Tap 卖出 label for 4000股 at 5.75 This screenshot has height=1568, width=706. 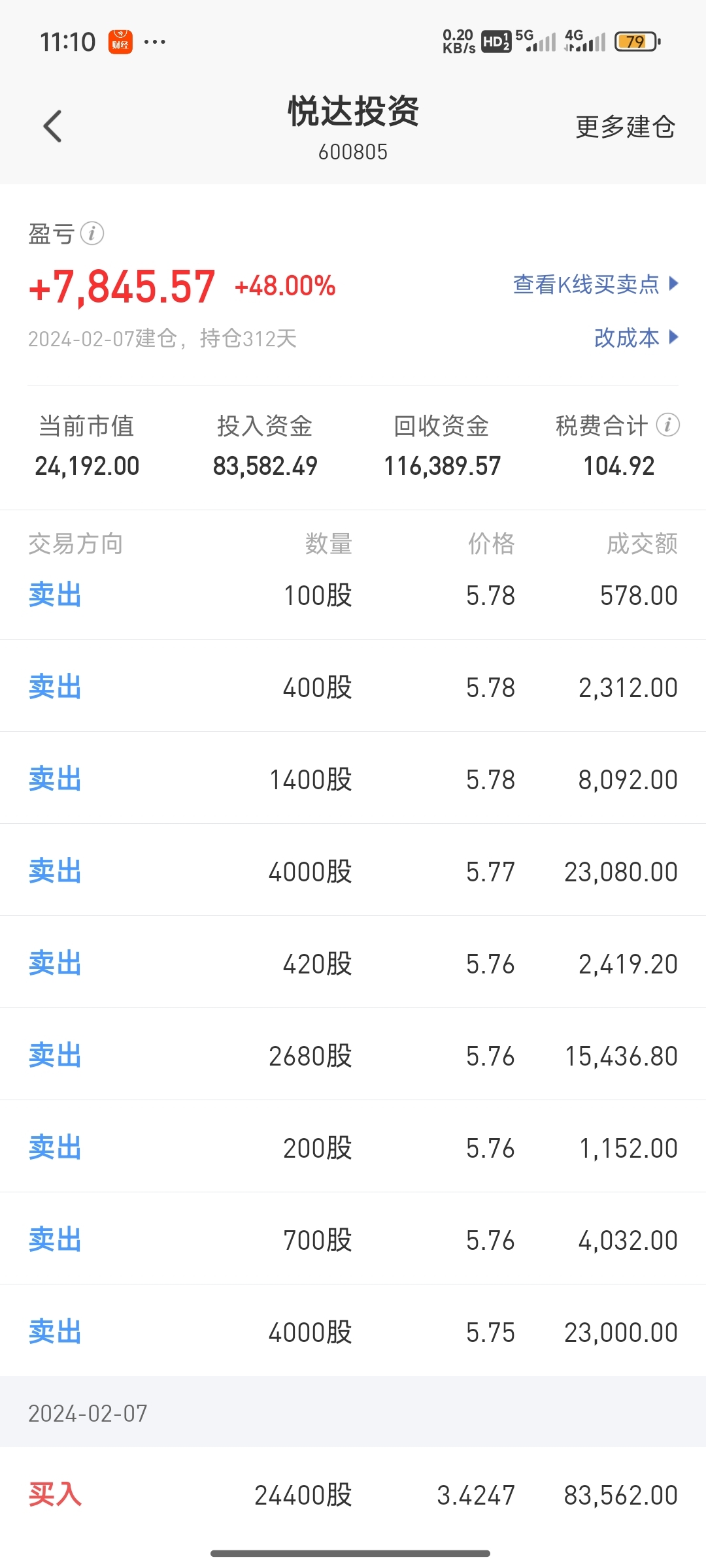(x=55, y=1331)
